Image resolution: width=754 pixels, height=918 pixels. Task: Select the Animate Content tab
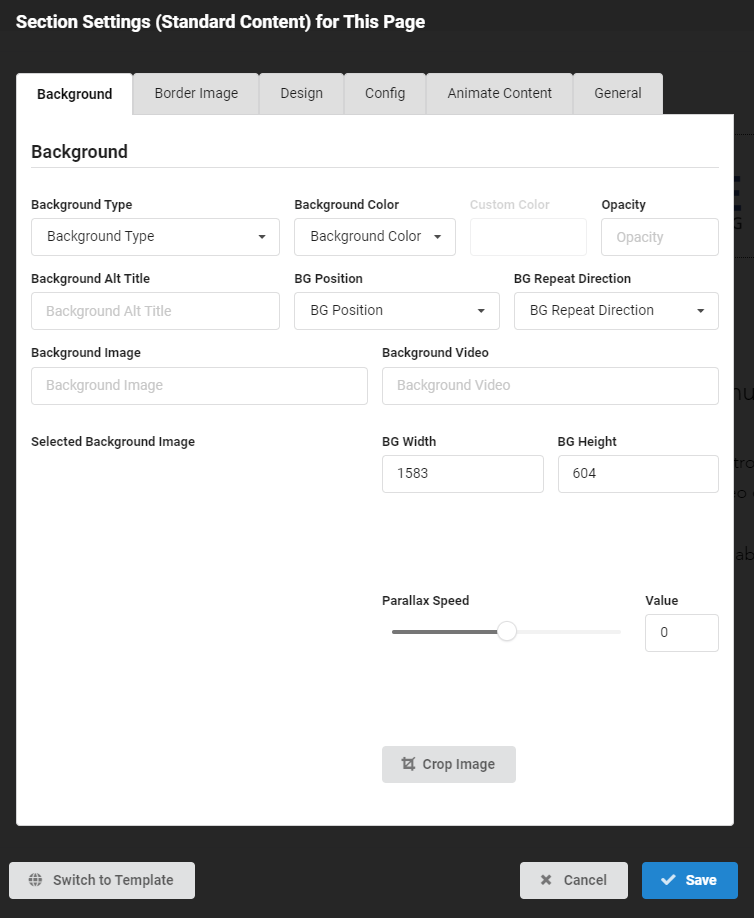499,94
